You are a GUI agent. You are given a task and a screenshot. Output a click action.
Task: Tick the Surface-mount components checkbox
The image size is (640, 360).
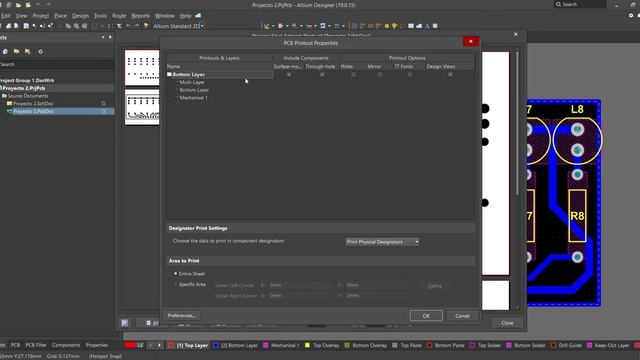[289, 75]
